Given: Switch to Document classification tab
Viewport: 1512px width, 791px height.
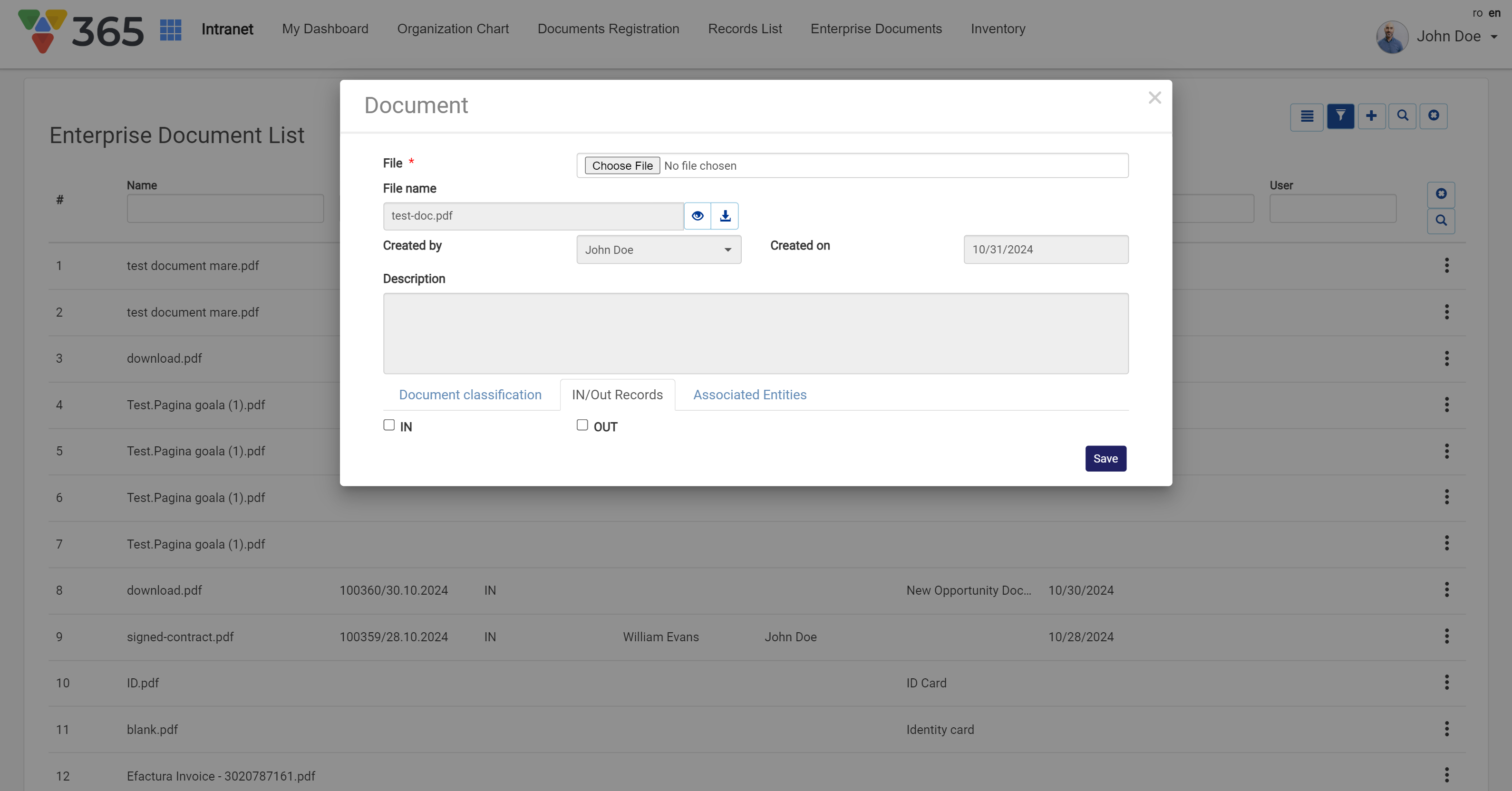Looking at the screenshot, I should [x=470, y=395].
